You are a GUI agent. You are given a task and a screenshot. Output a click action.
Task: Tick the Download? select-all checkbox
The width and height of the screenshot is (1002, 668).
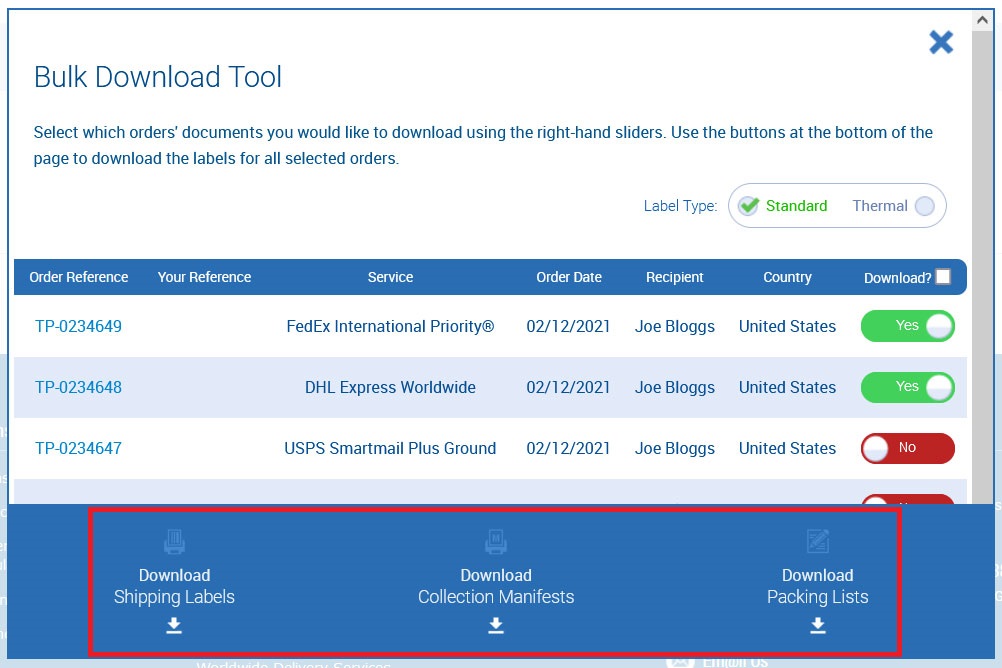(943, 276)
